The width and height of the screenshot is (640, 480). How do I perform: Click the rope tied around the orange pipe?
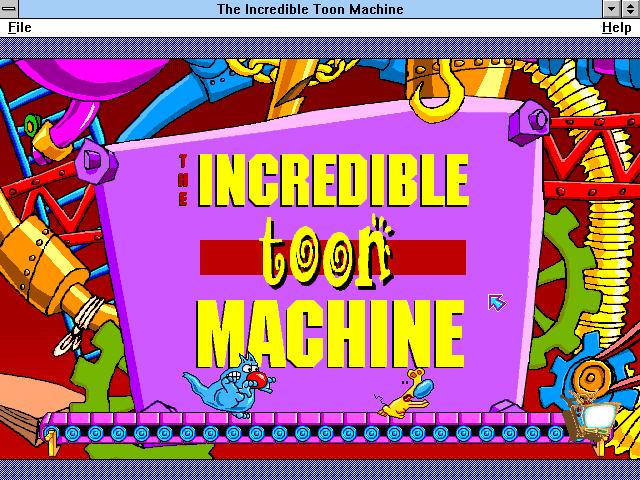coord(80,324)
